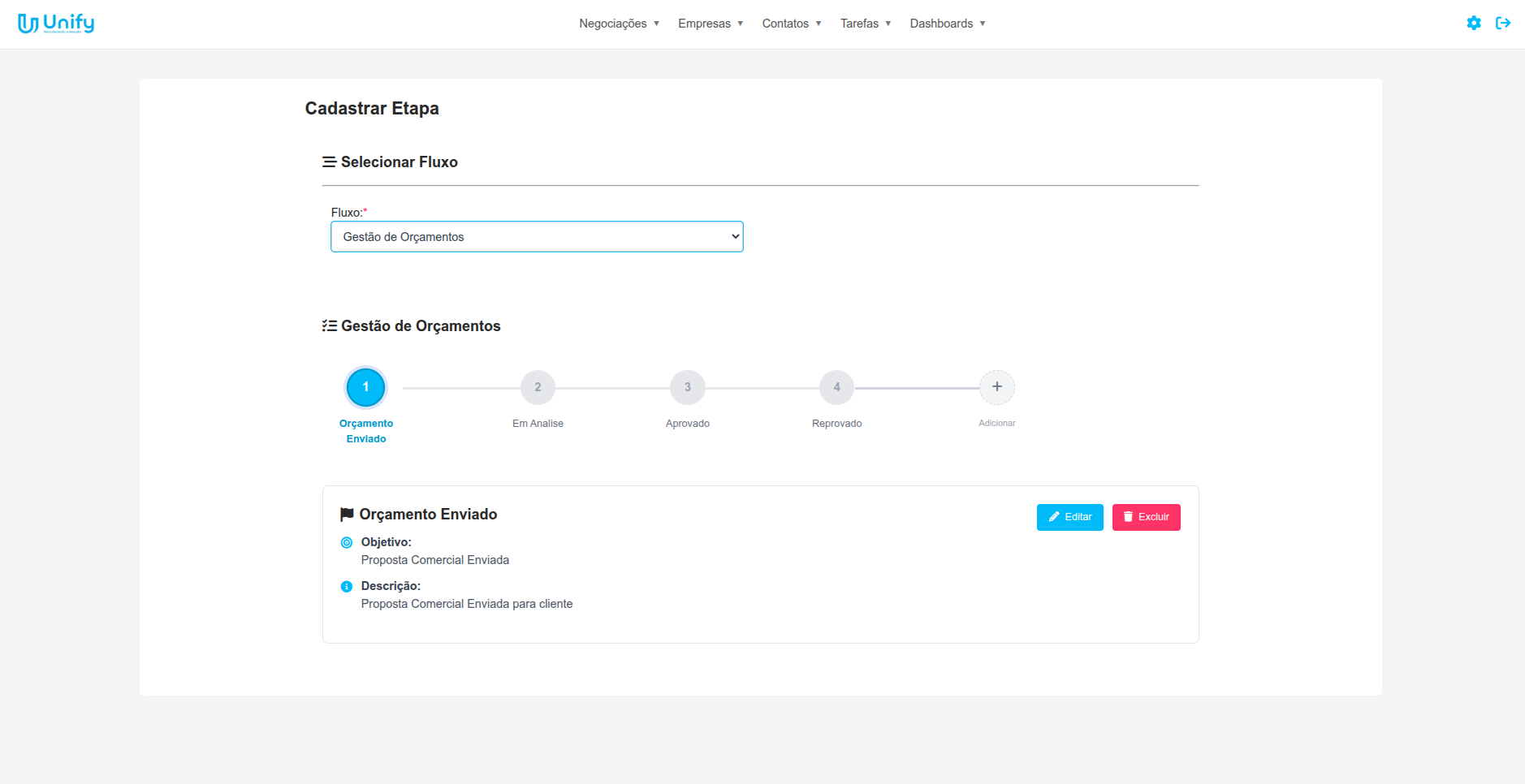Open the Empresas menu
The width and height of the screenshot is (1525, 784).
(711, 24)
